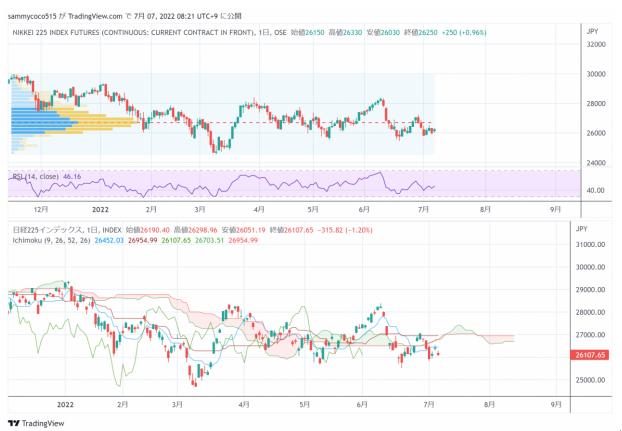Select the NIKKEI 225 INDEX FUTURES chart title
This screenshot has width=622, height=431.
click(133, 33)
